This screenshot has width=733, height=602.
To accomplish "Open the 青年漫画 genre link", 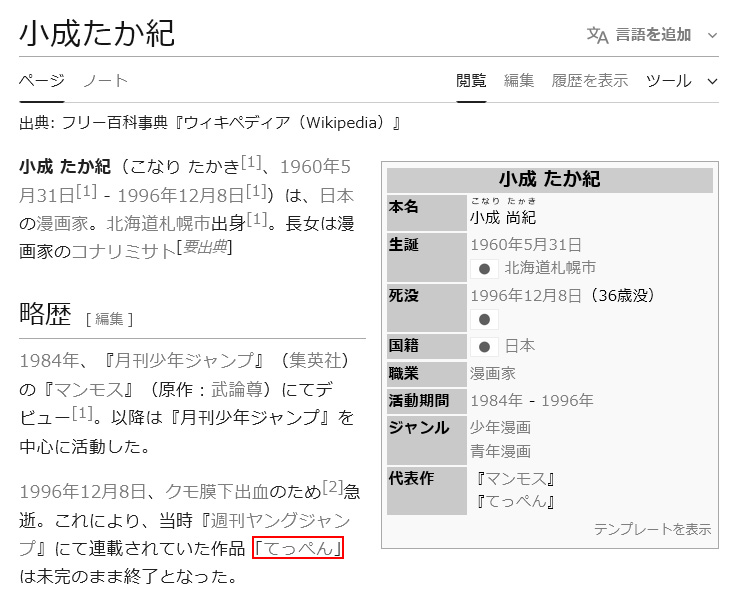I will (500, 451).
